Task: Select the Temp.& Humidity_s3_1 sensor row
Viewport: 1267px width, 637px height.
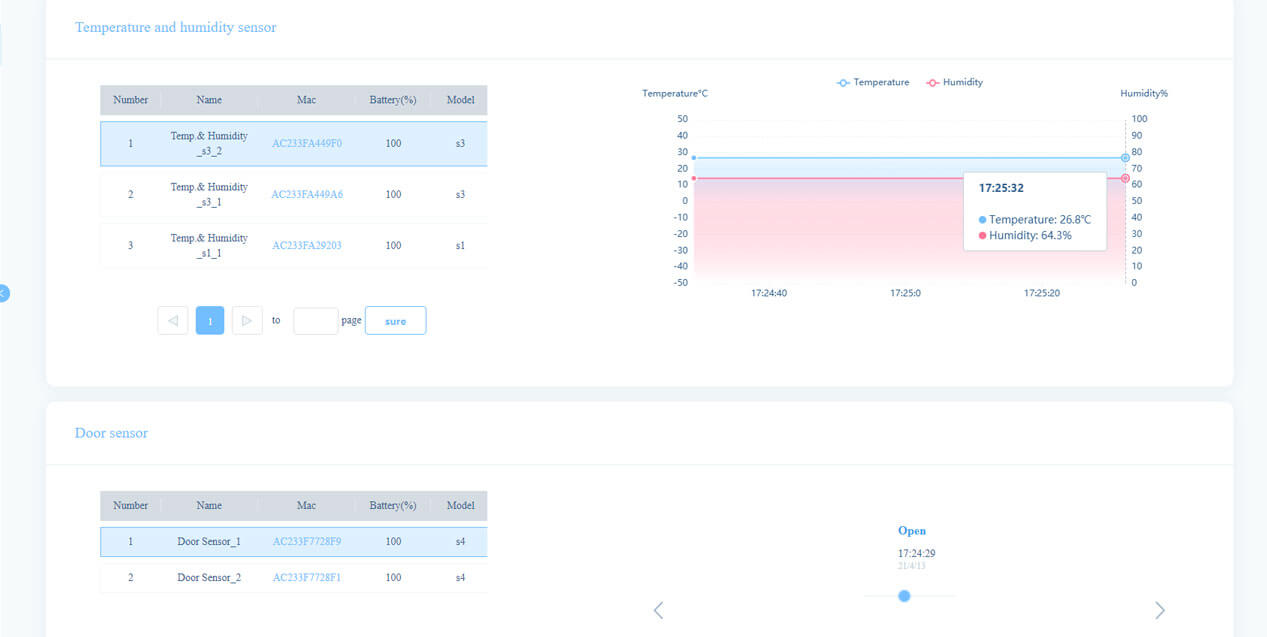Action: point(209,194)
